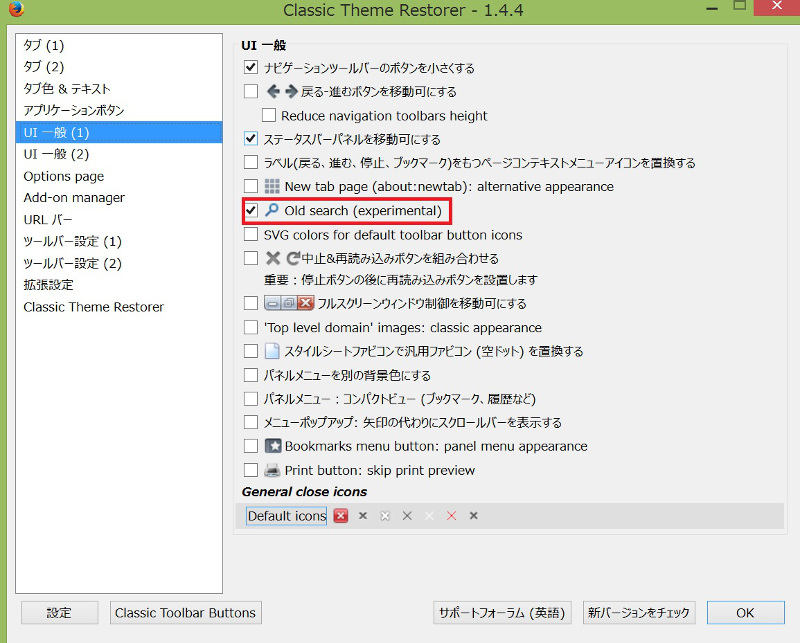Select Default icons in General close icons
The height and width of the screenshot is (643, 800).
click(x=287, y=516)
